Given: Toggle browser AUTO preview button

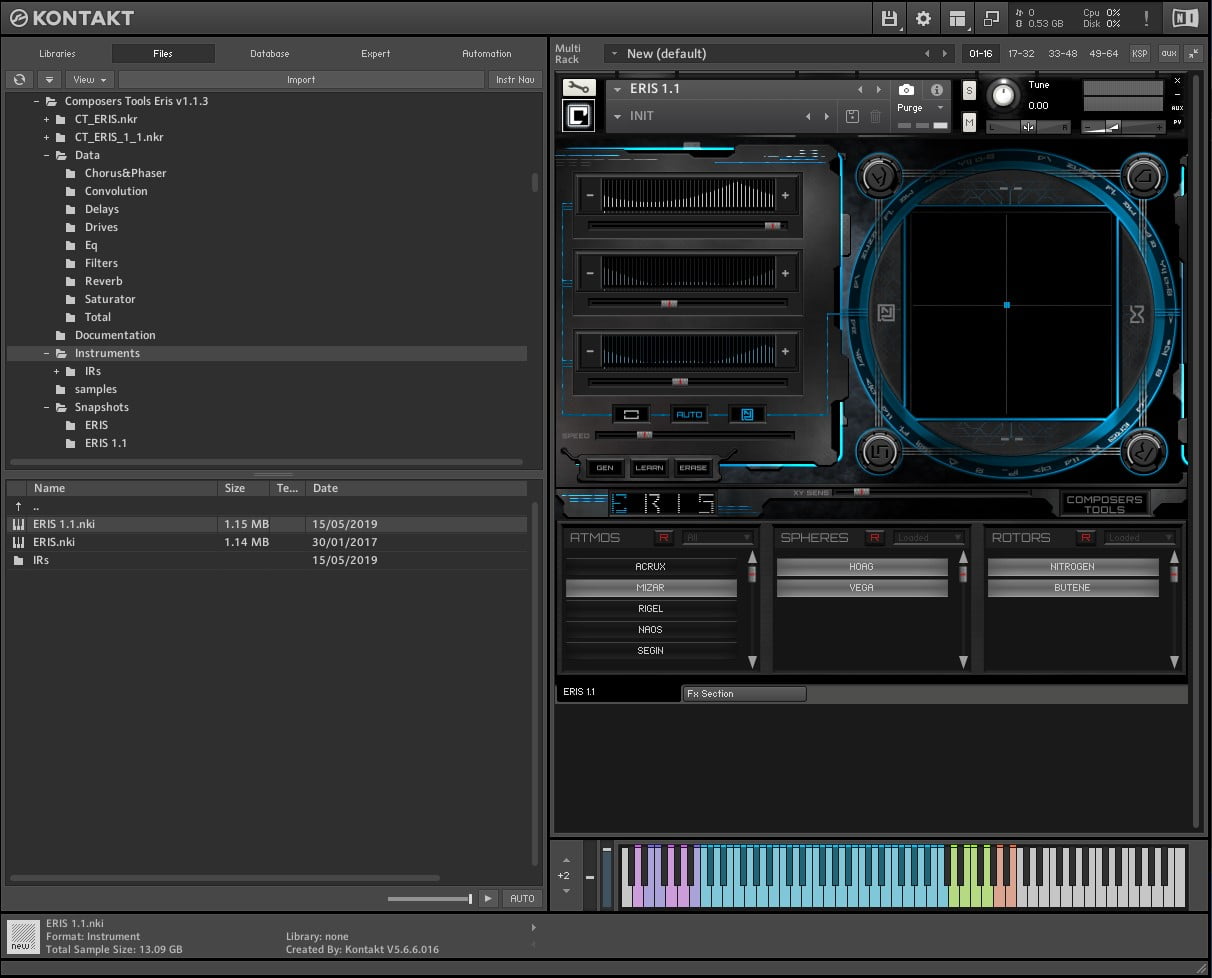Looking at the screenshot, I should (x=522, y=898).
